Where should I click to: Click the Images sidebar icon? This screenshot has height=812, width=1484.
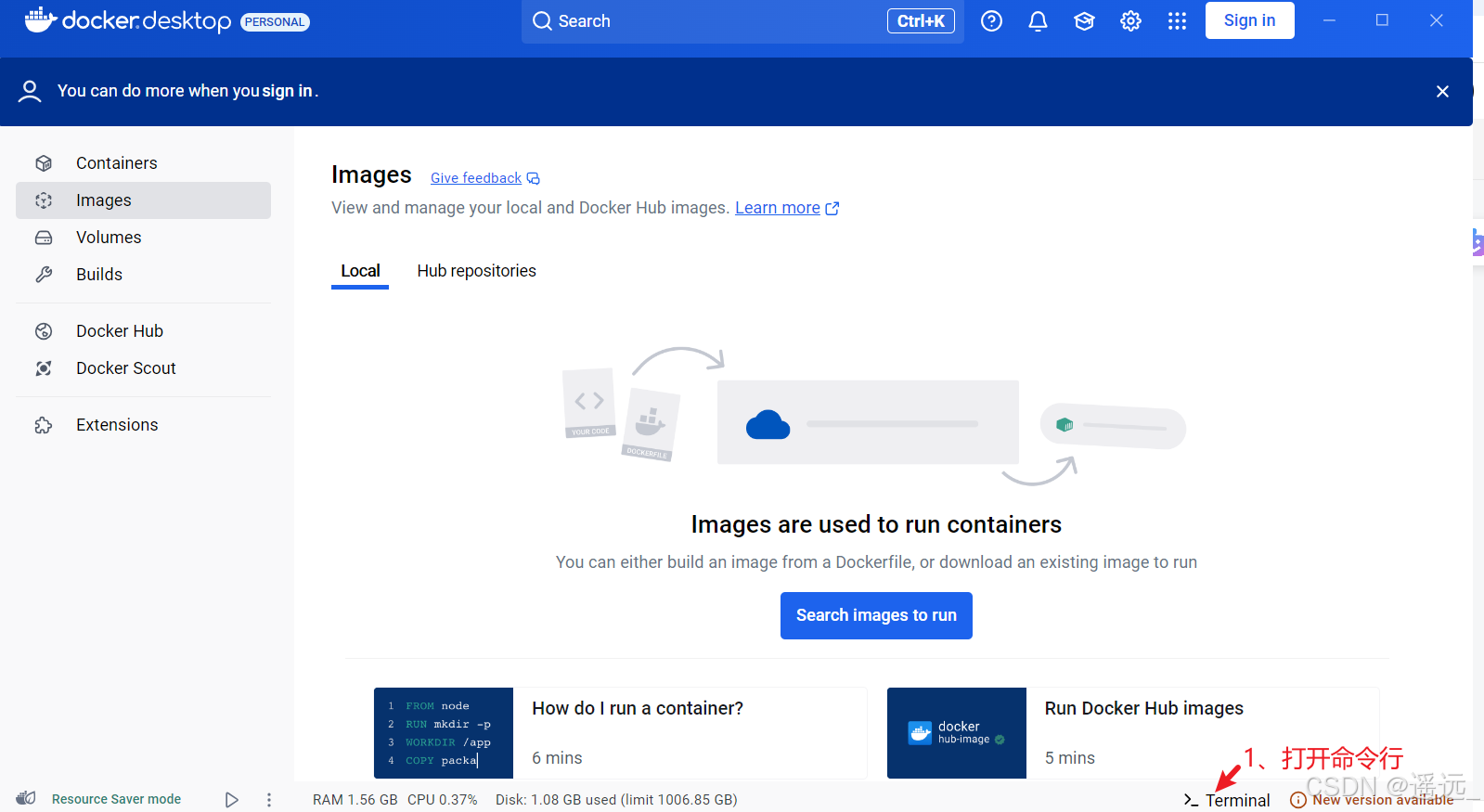point(44,200)
